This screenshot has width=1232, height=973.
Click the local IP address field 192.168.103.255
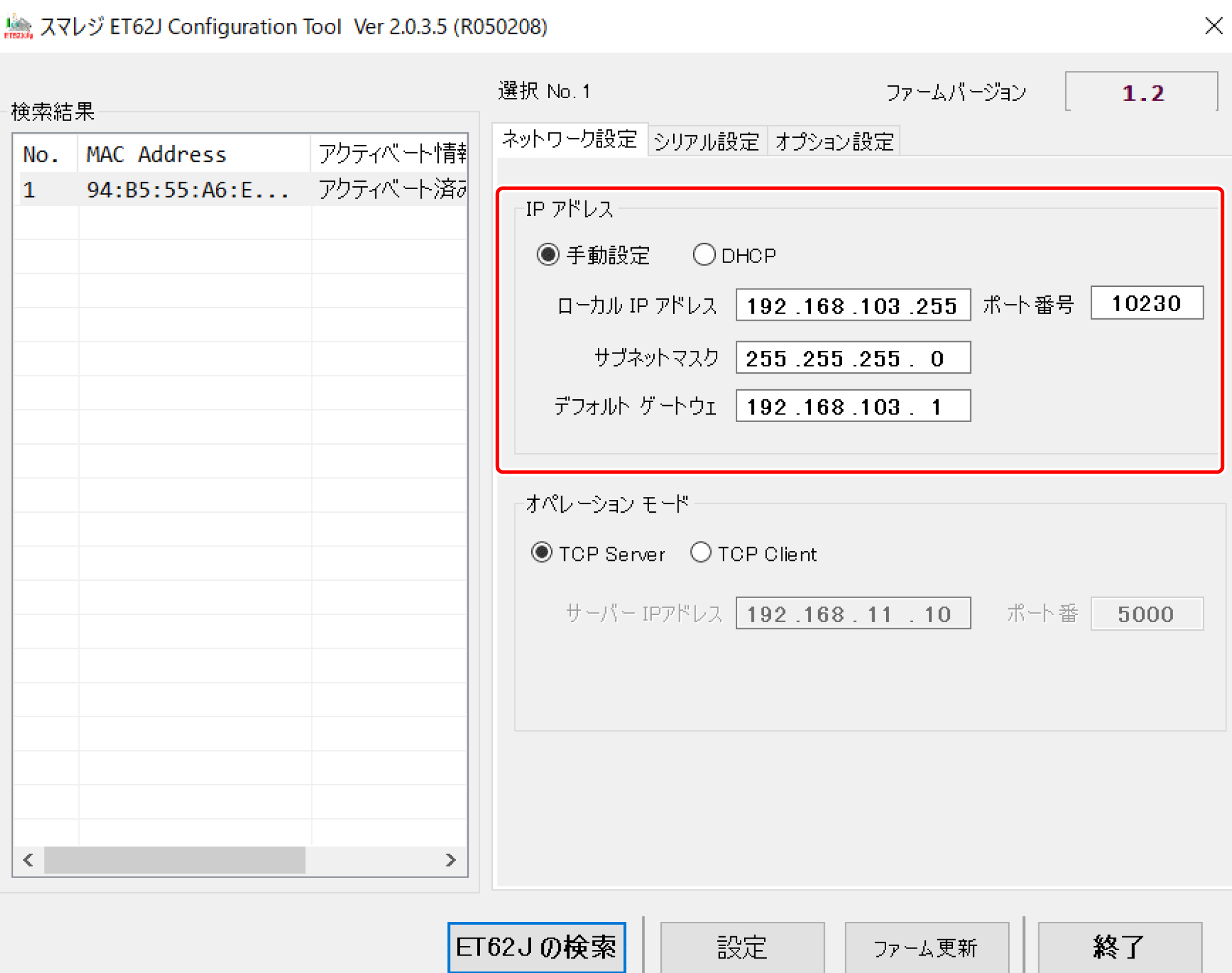853,305
